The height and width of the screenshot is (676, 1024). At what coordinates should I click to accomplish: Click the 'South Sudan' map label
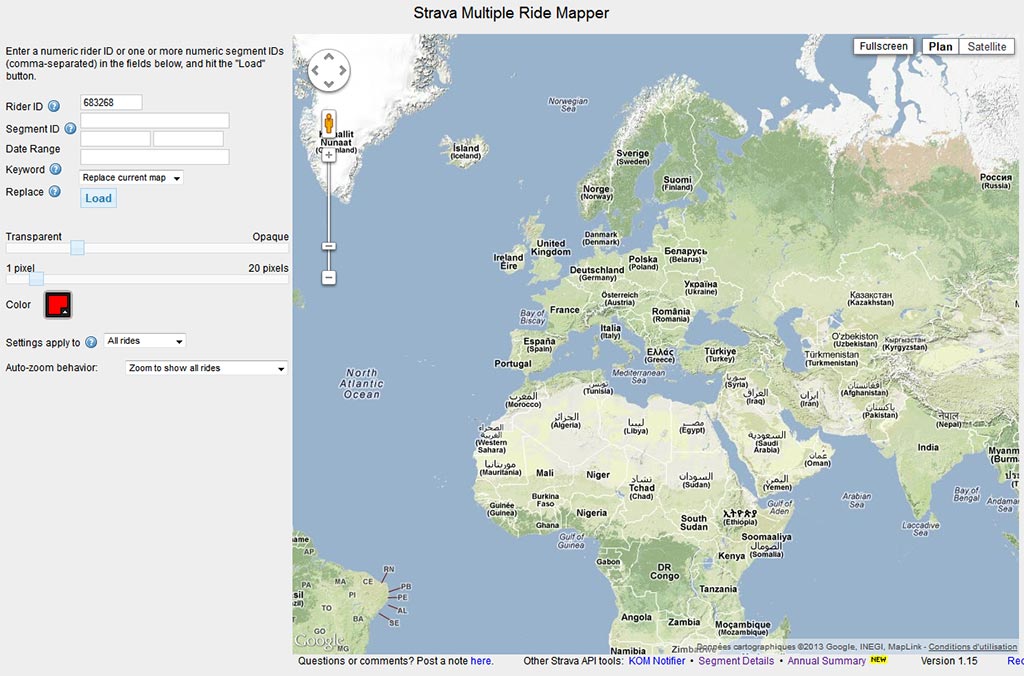click(x=694, y=523)
